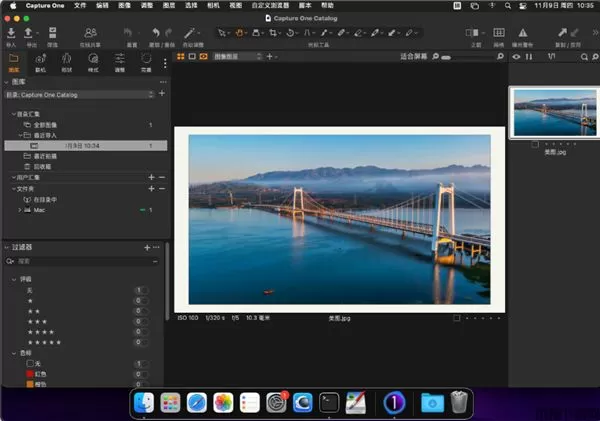Tick the checkbox below the viewer image

[x=457, y=318]
